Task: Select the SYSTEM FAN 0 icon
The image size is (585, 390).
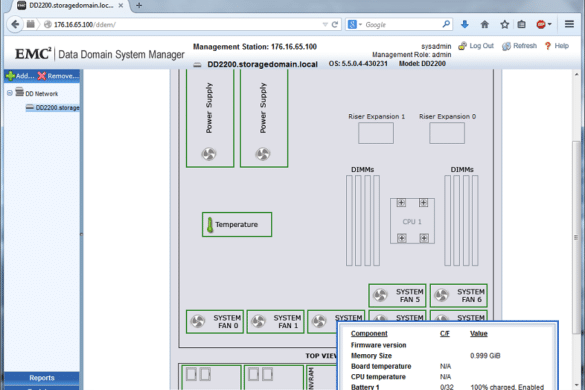Action: pyautogui.click(x=198, y=321)
